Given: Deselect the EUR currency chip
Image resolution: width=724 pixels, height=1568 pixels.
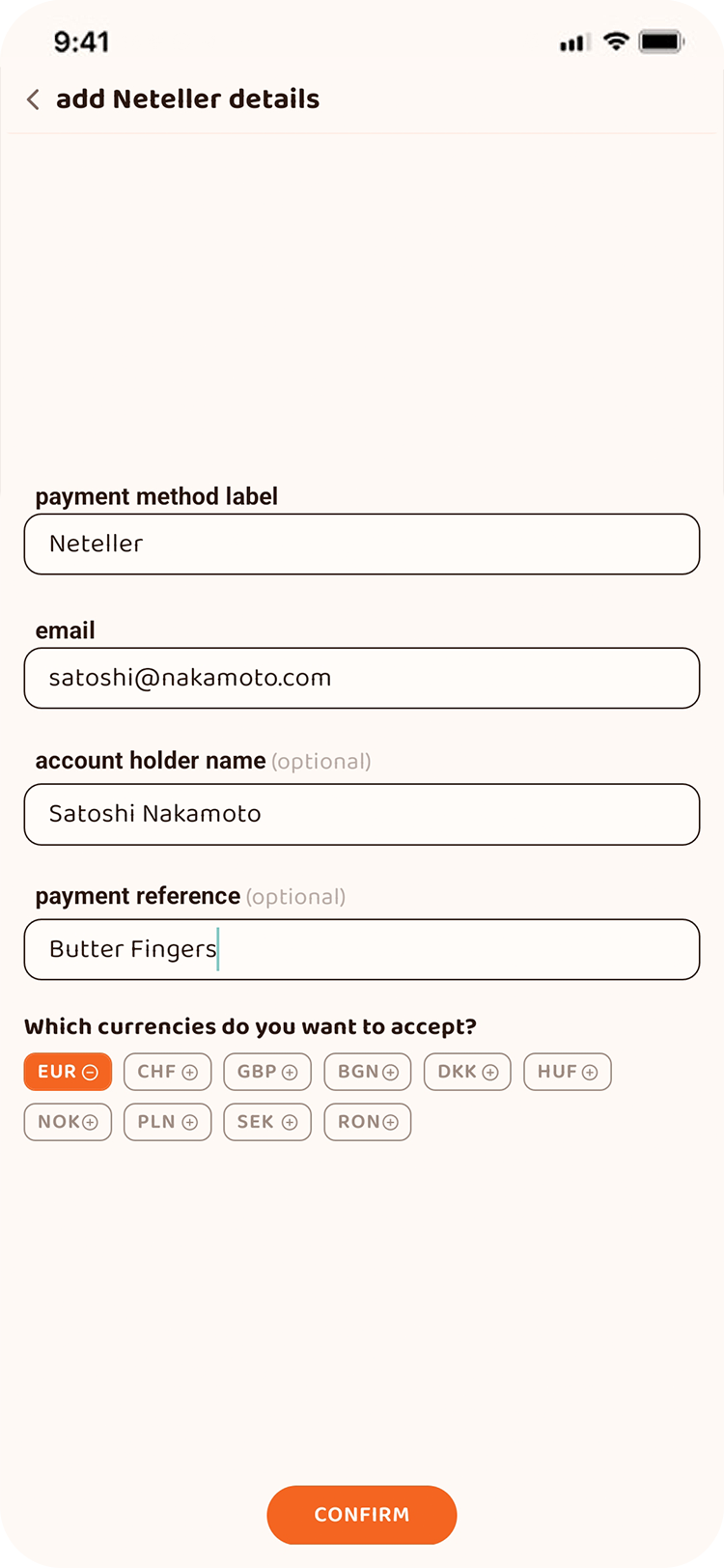Looking at the screenshot, I should click(x=68, y=1072).
